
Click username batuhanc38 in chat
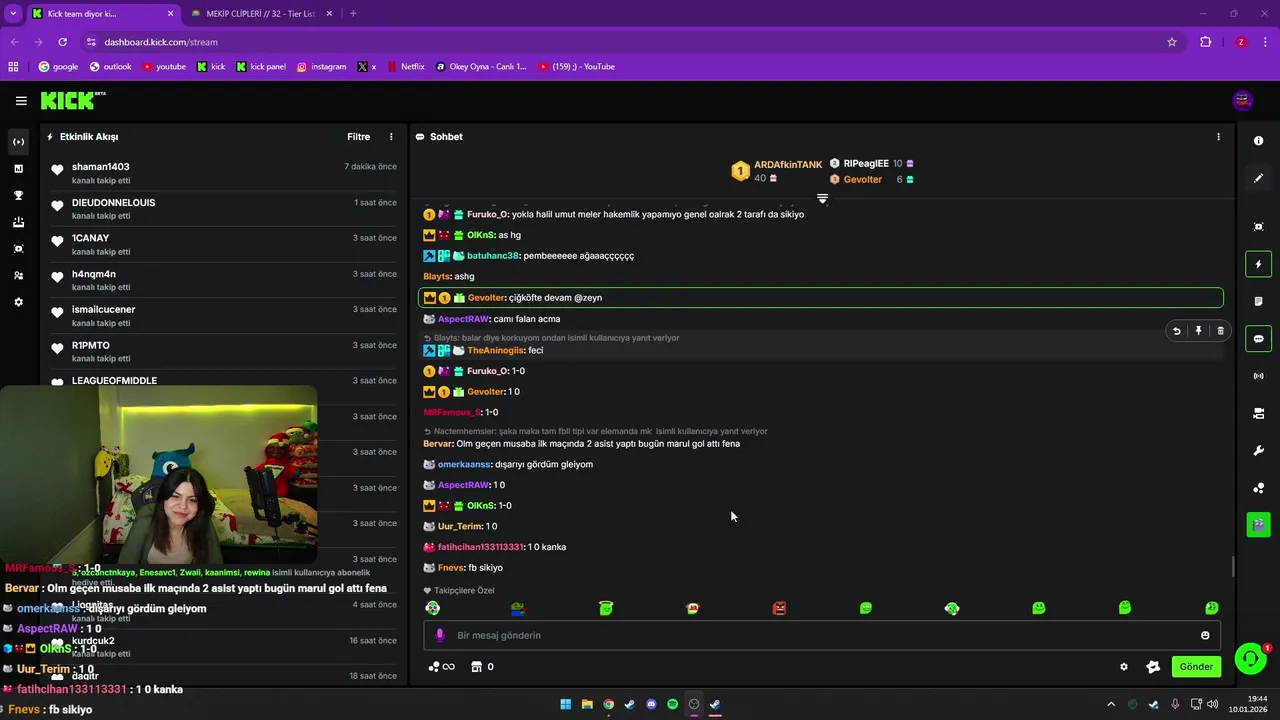coord(492,256)
